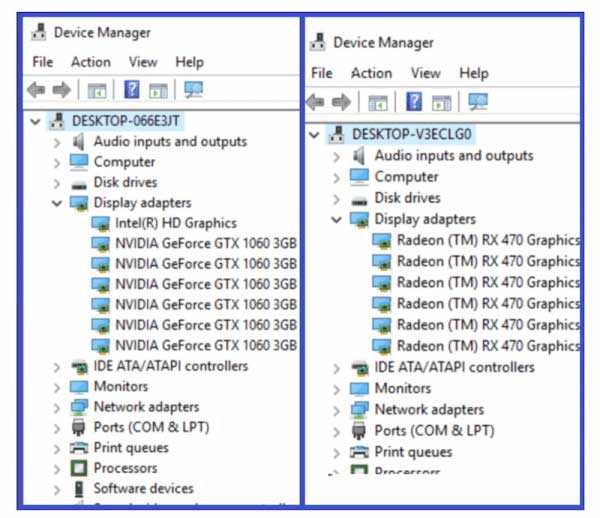Click Show/Hide console tree icon in left window
Image resolution: width=600 pixels, height=518 pixels.
tap(97, 91)
